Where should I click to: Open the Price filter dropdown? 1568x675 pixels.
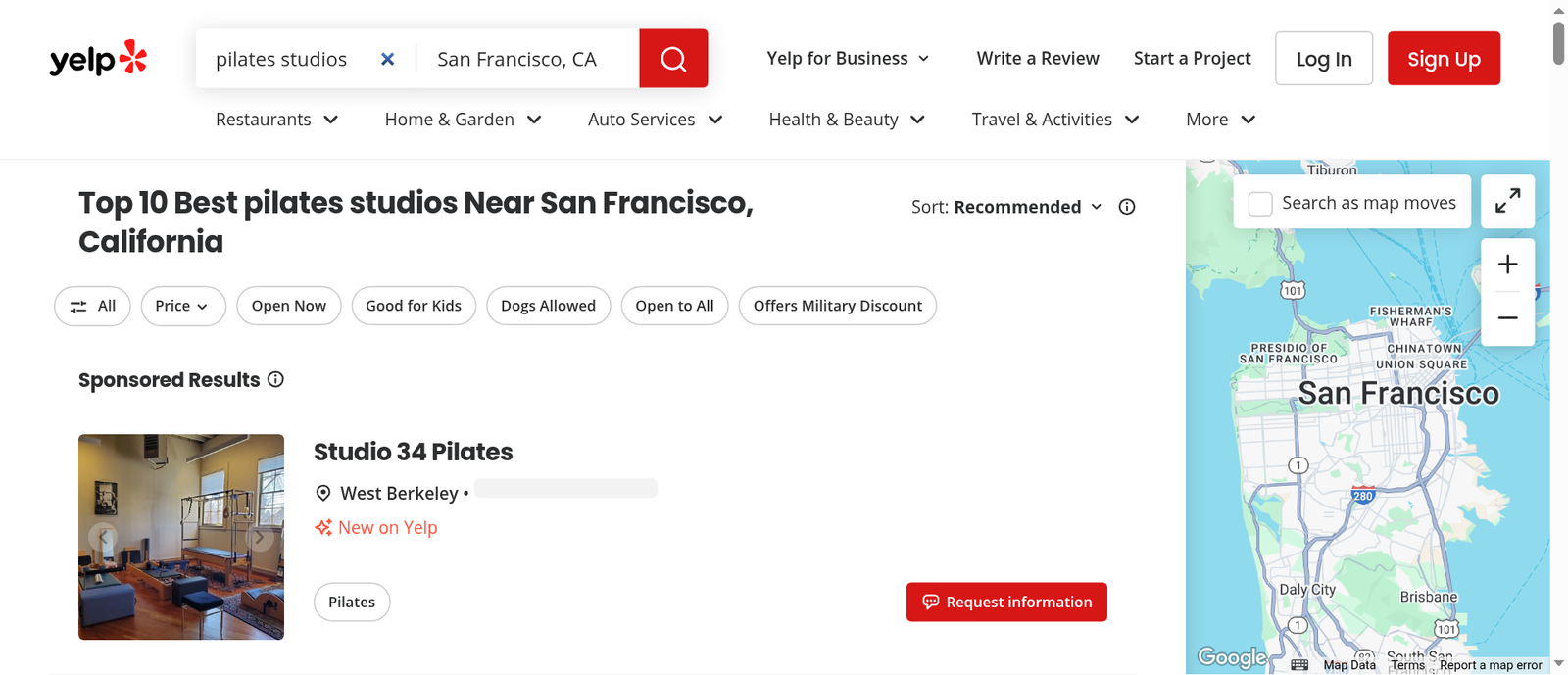point(183,306)
